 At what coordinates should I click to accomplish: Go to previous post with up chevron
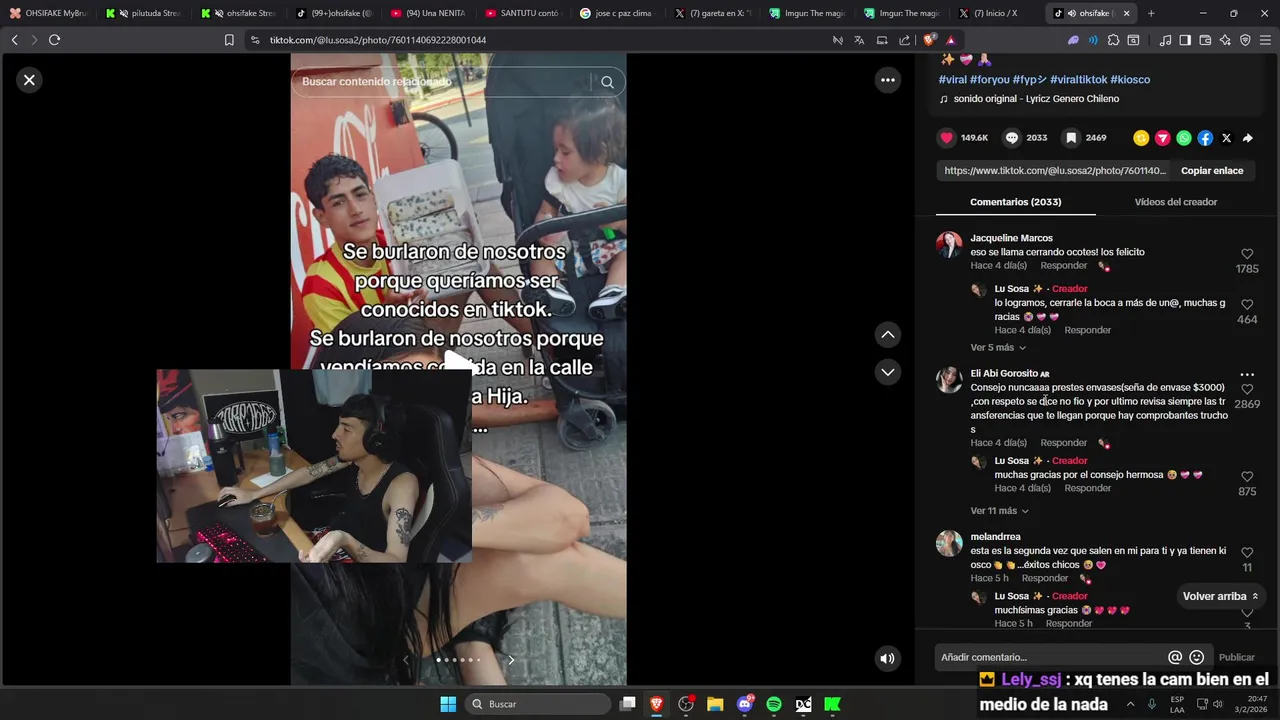(x=887, y=334)
